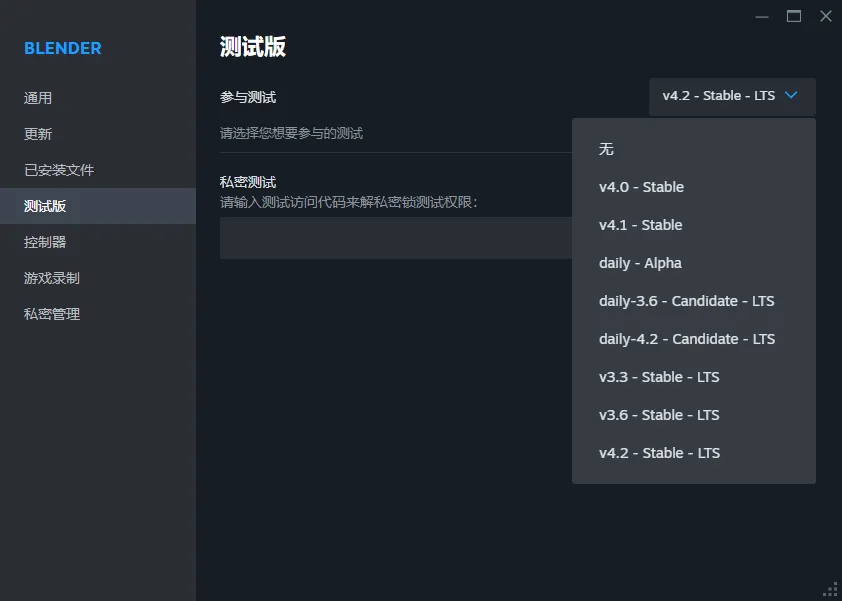Choose the v4.0 - Stable beta option
The image size is (842, 601).
point(641,186)
